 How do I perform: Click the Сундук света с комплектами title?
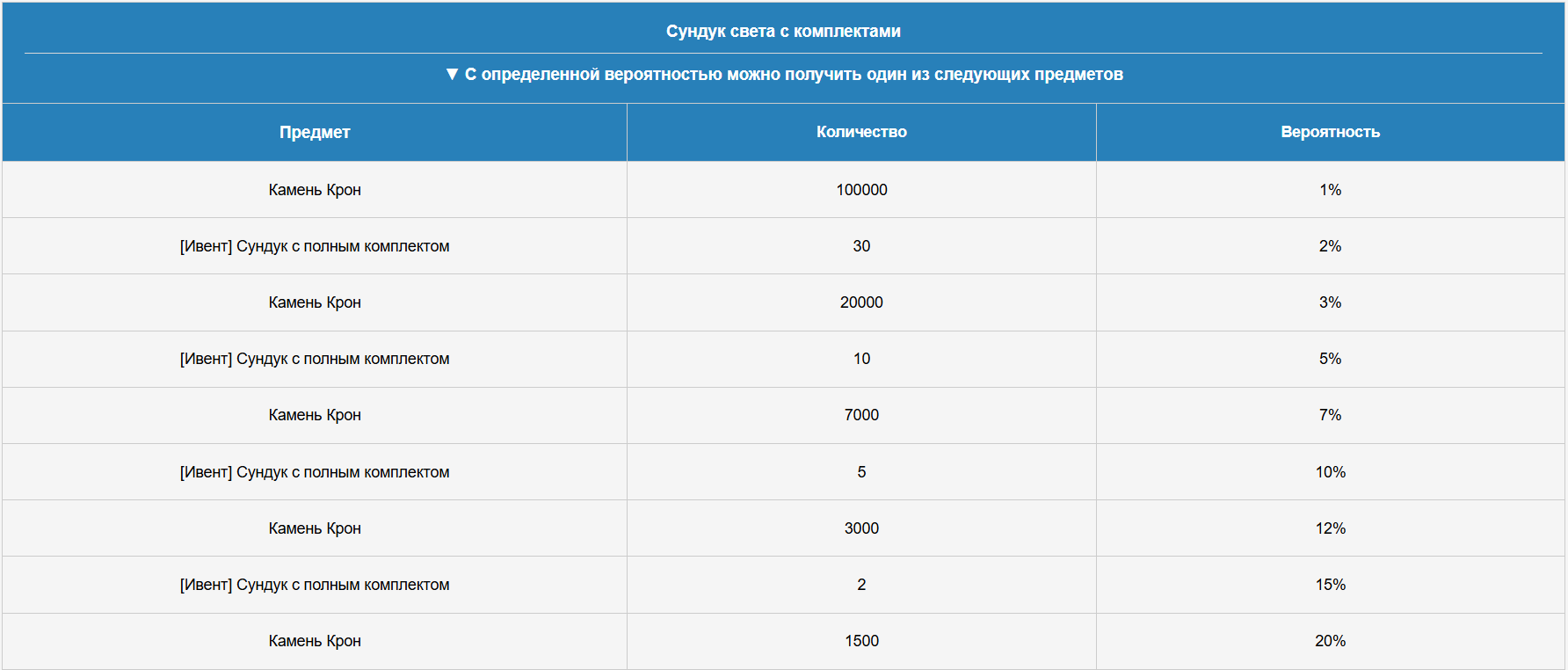(x=783, y=31)
